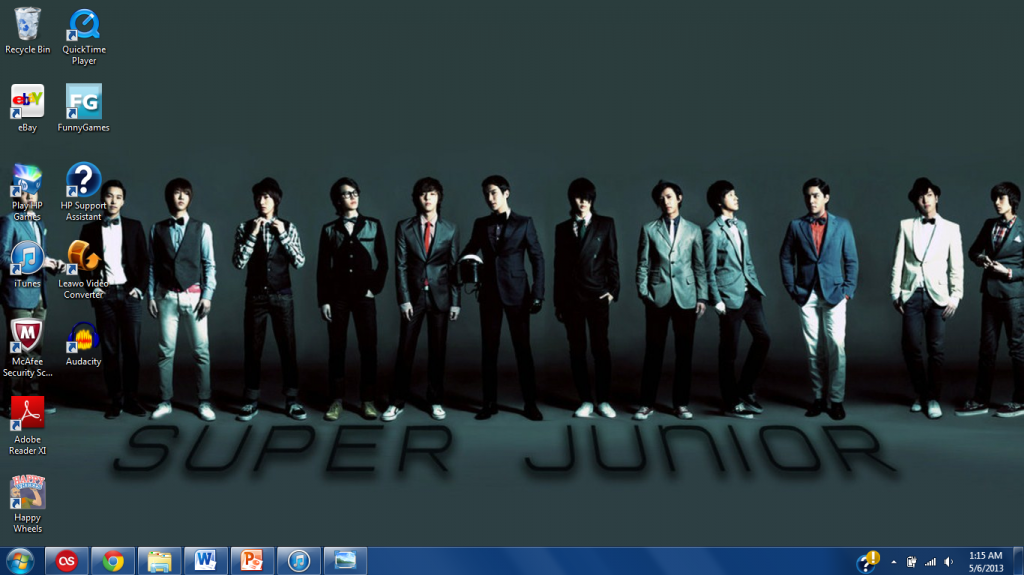The height and width of the screenshot is (575, 1024).
Task: Open Google Chrome from the taskbar
Action: pyautogui.click(x=113, y=561)
